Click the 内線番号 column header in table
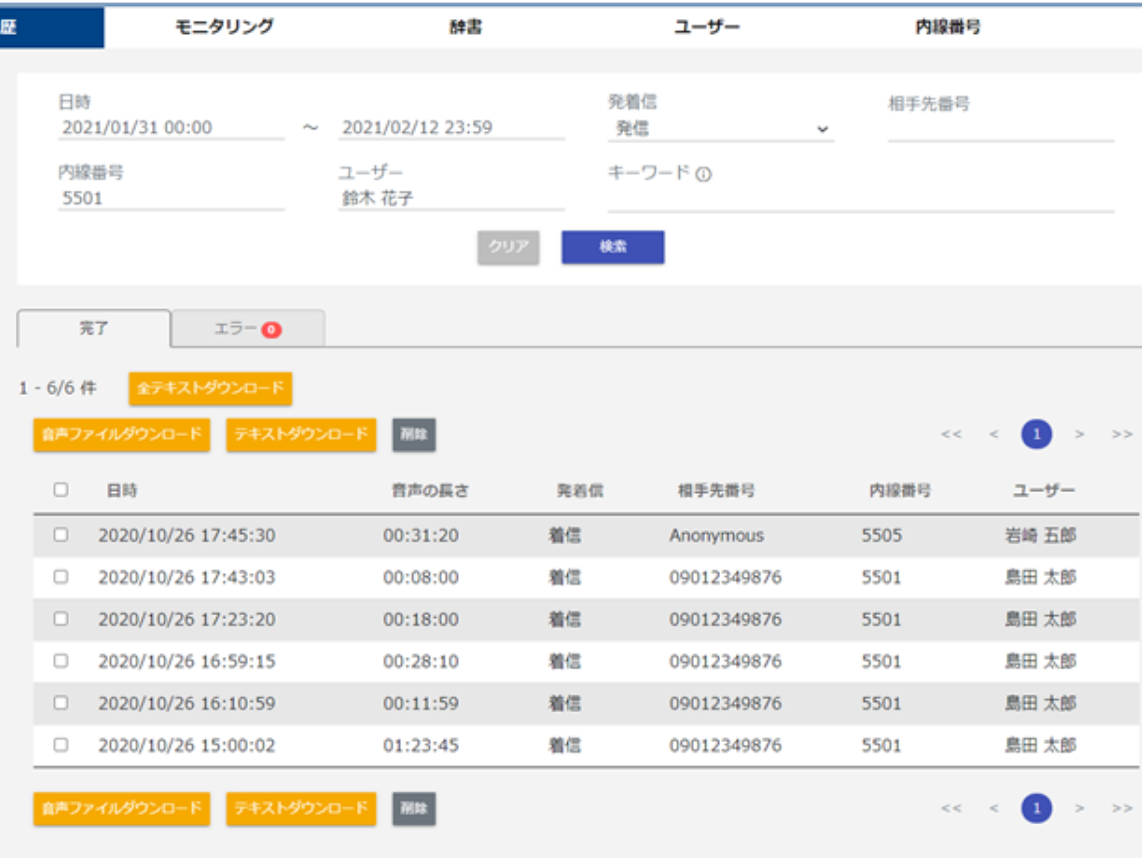Screen dimensions: 1142x858 [900, 490]
